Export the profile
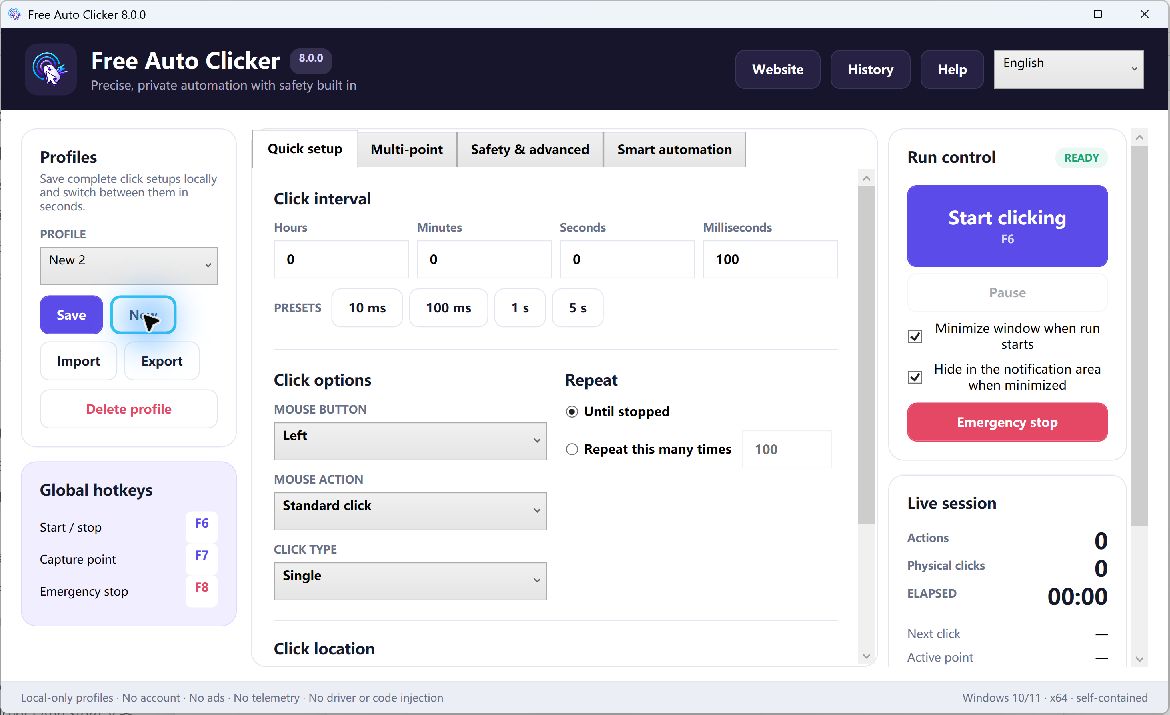Image resolution: width=1170 pixels, height=715 pixels. (x=162, y=361)
